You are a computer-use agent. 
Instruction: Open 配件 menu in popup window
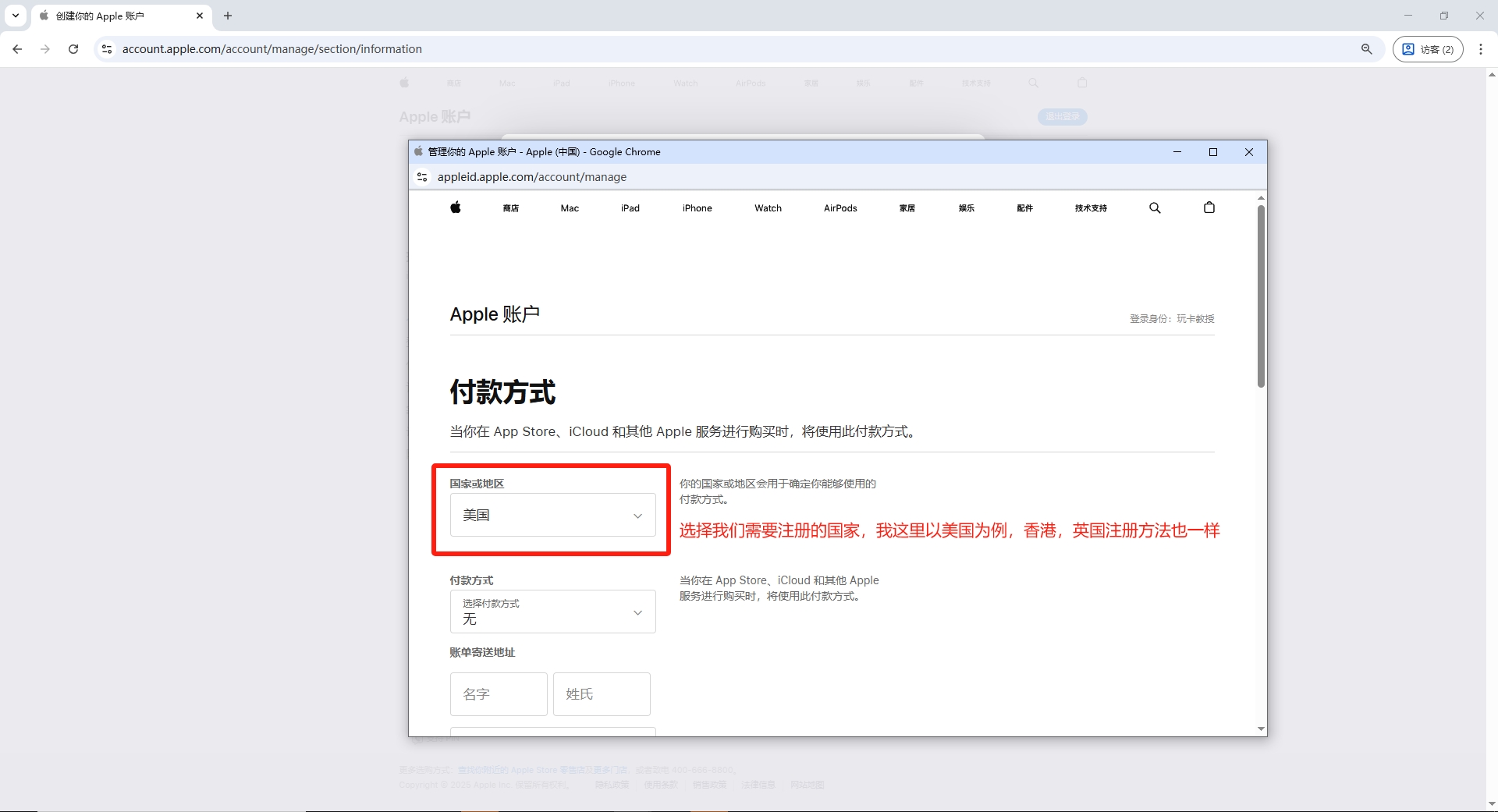[x=1025, y=208]
